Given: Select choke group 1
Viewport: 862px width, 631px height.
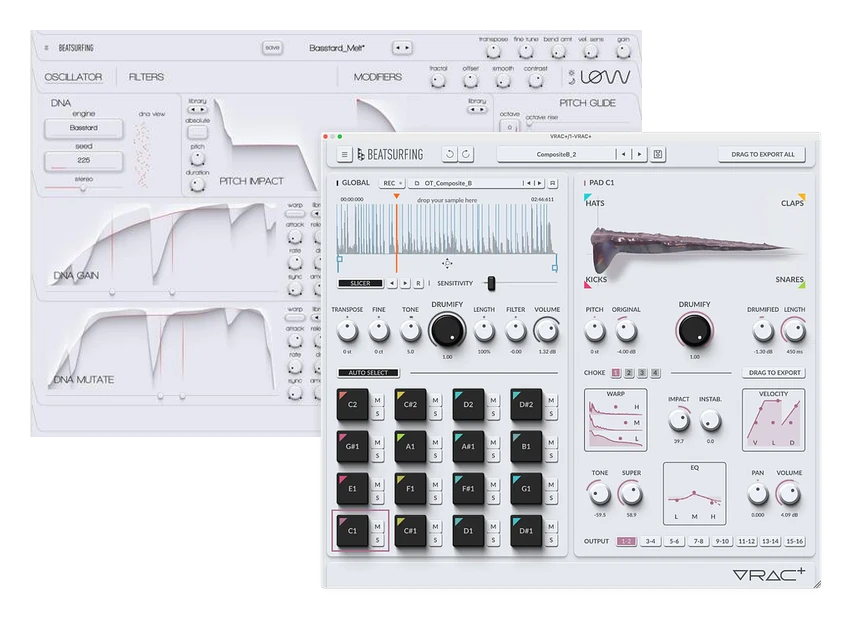Looking at the screenshot, I should (x=616, y=373).
